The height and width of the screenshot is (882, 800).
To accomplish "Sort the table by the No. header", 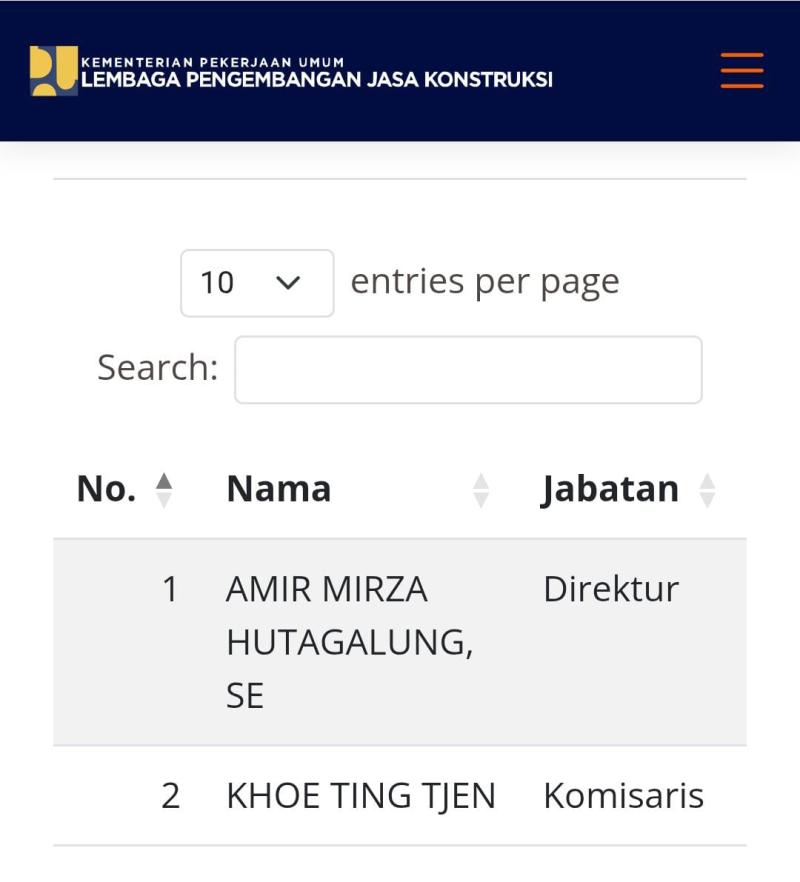I will (x=106, y=489).
